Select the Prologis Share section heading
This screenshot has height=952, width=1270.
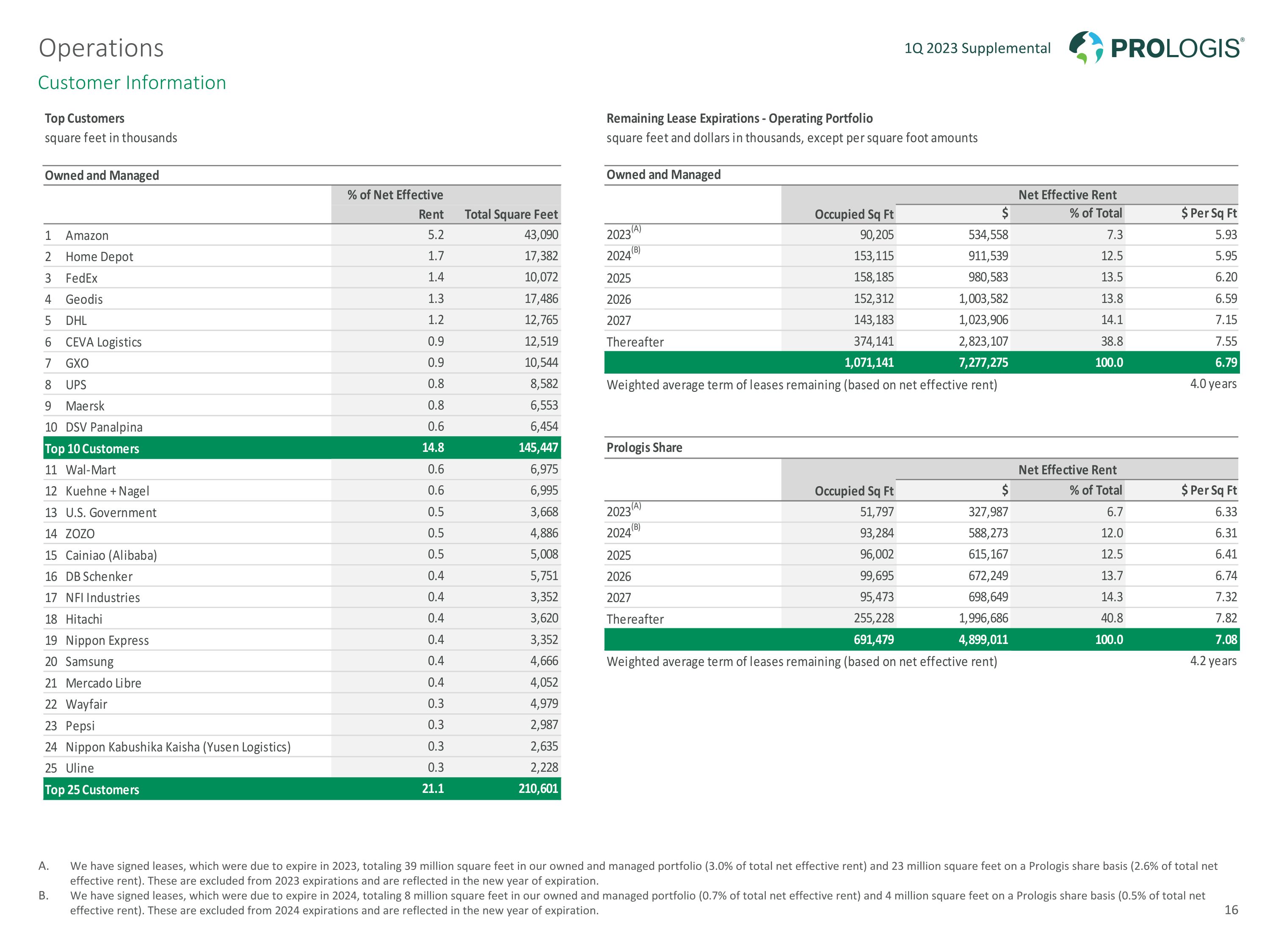(x=644, y=448)
